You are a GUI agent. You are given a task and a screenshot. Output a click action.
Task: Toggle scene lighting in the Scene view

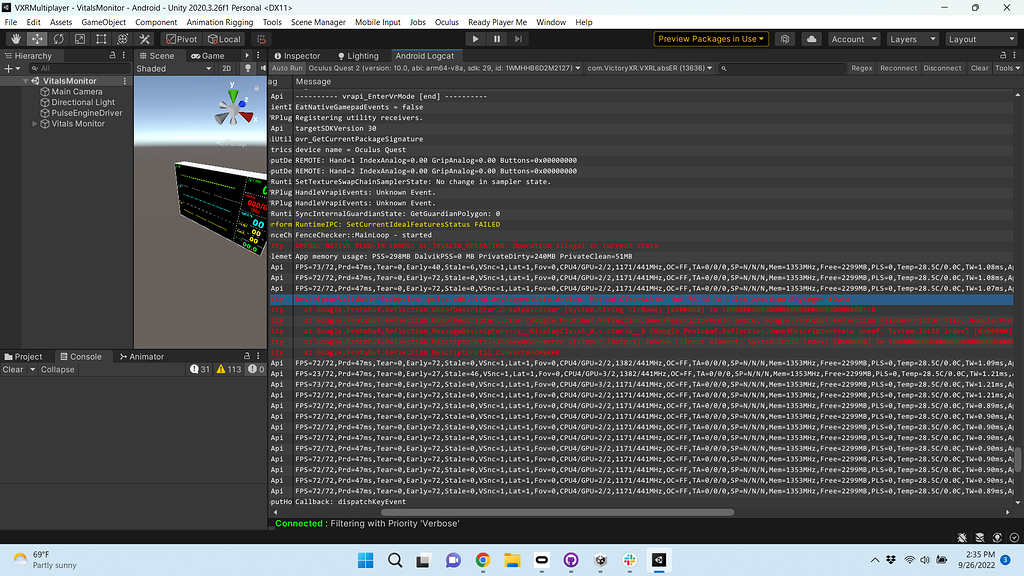(248, 68)
